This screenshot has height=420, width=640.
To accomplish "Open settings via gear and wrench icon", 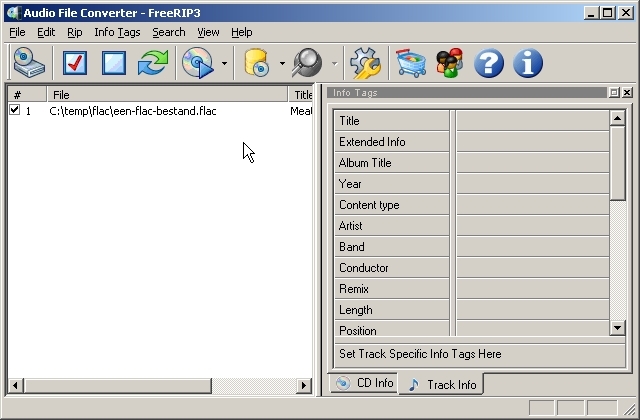I will (365, 63).
